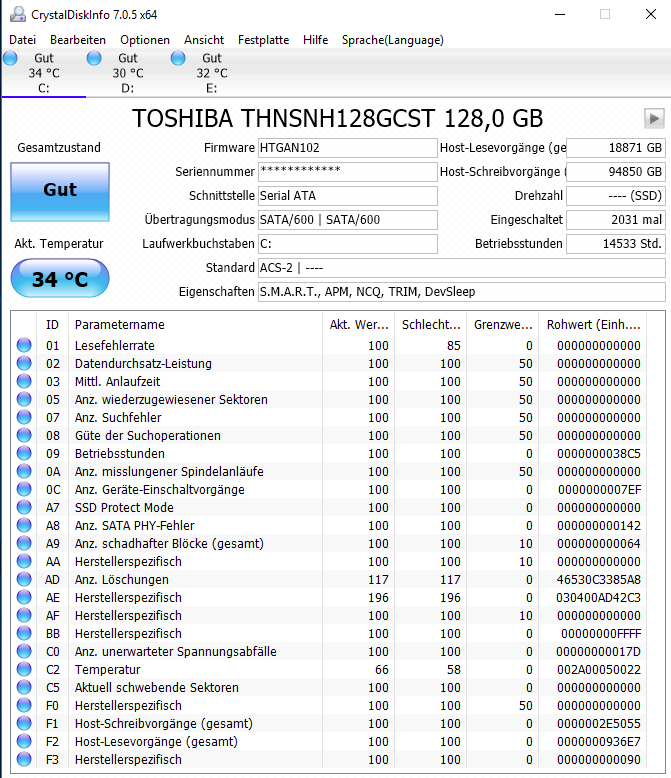Click status orb for Lesefehlerrate row
The height and width of the screenshot is (778, 671).
(24, 345)
